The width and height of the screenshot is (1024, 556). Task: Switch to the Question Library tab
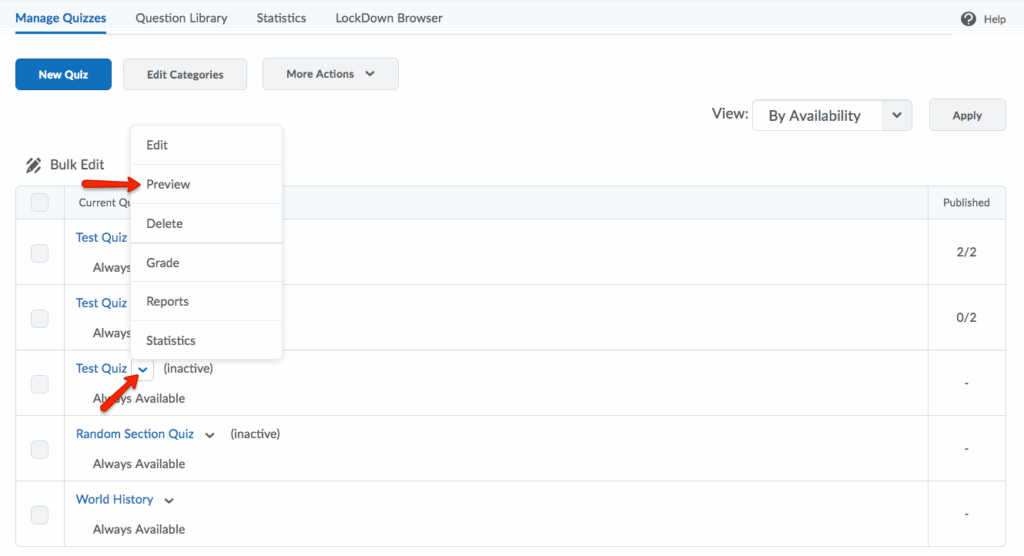pyautogui.click(x=181, y=18)
